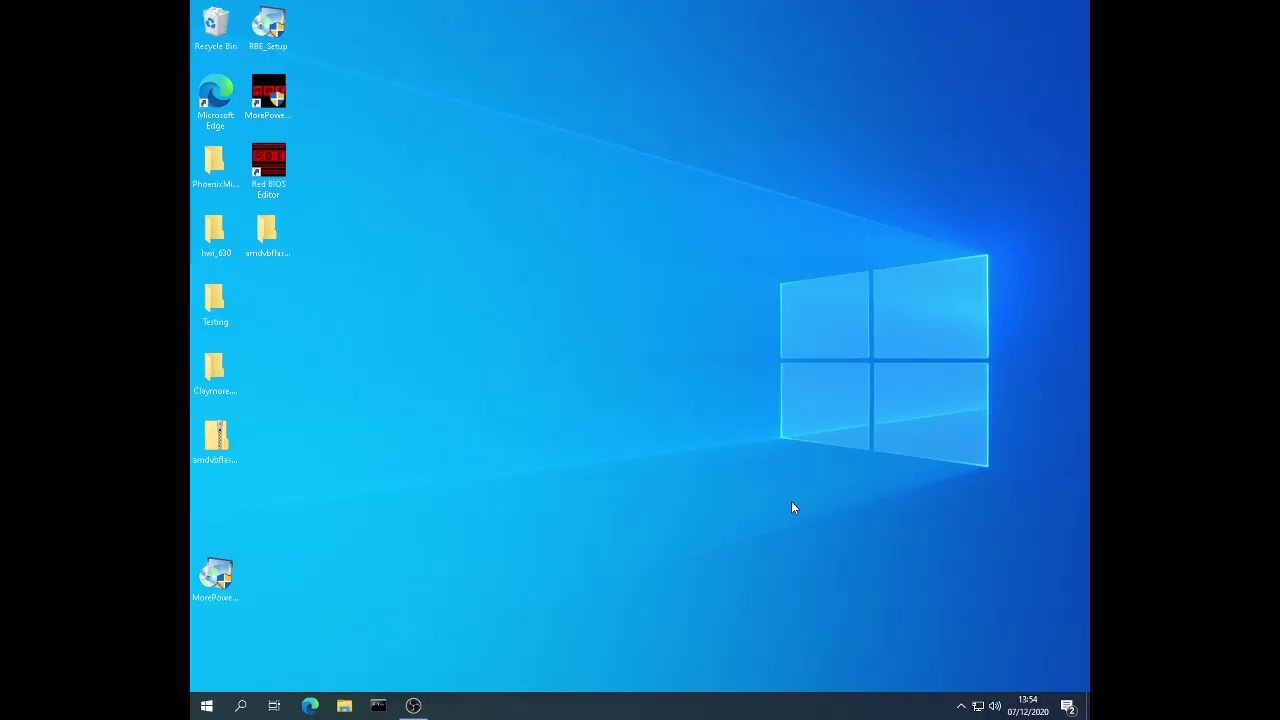Open taskbar Search

coord(241,706)
